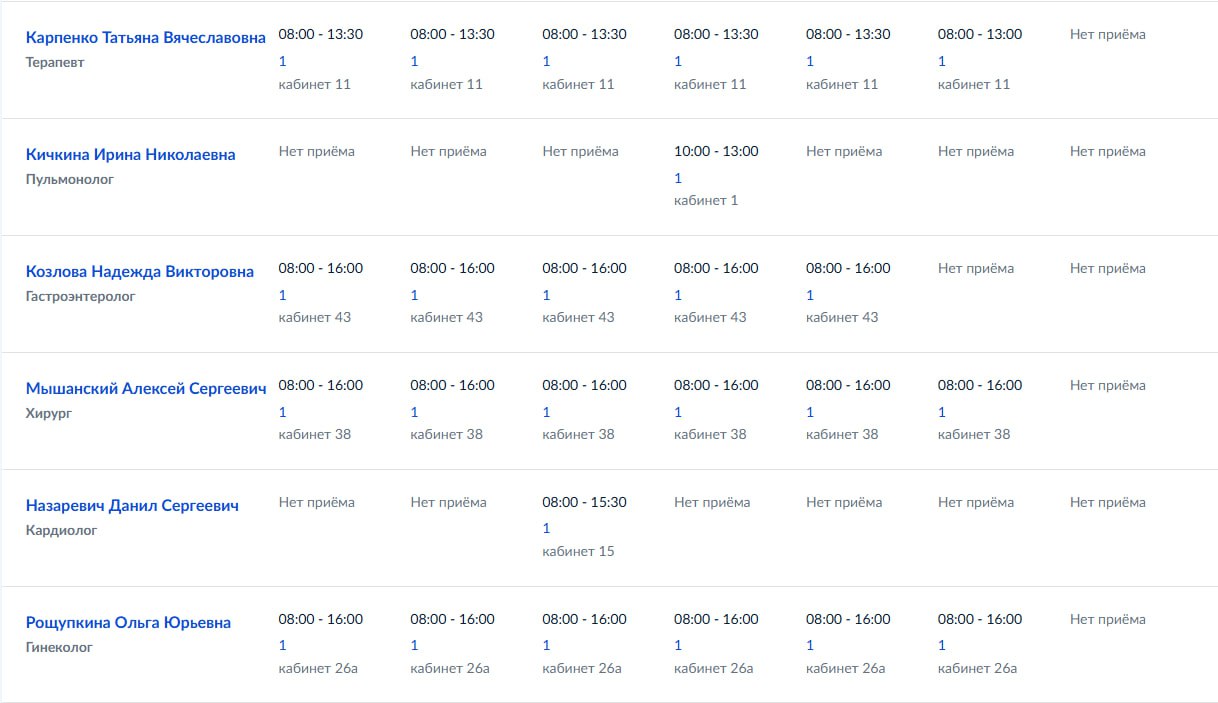Click last available slot link in Мышанский row
This screenshot has height=703, width=1218.
[942, 412]
